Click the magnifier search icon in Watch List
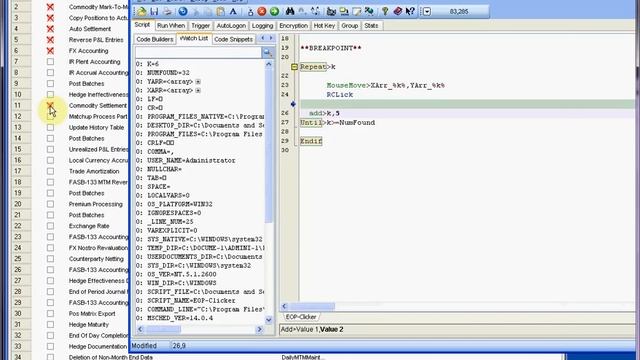 point(267,52)
